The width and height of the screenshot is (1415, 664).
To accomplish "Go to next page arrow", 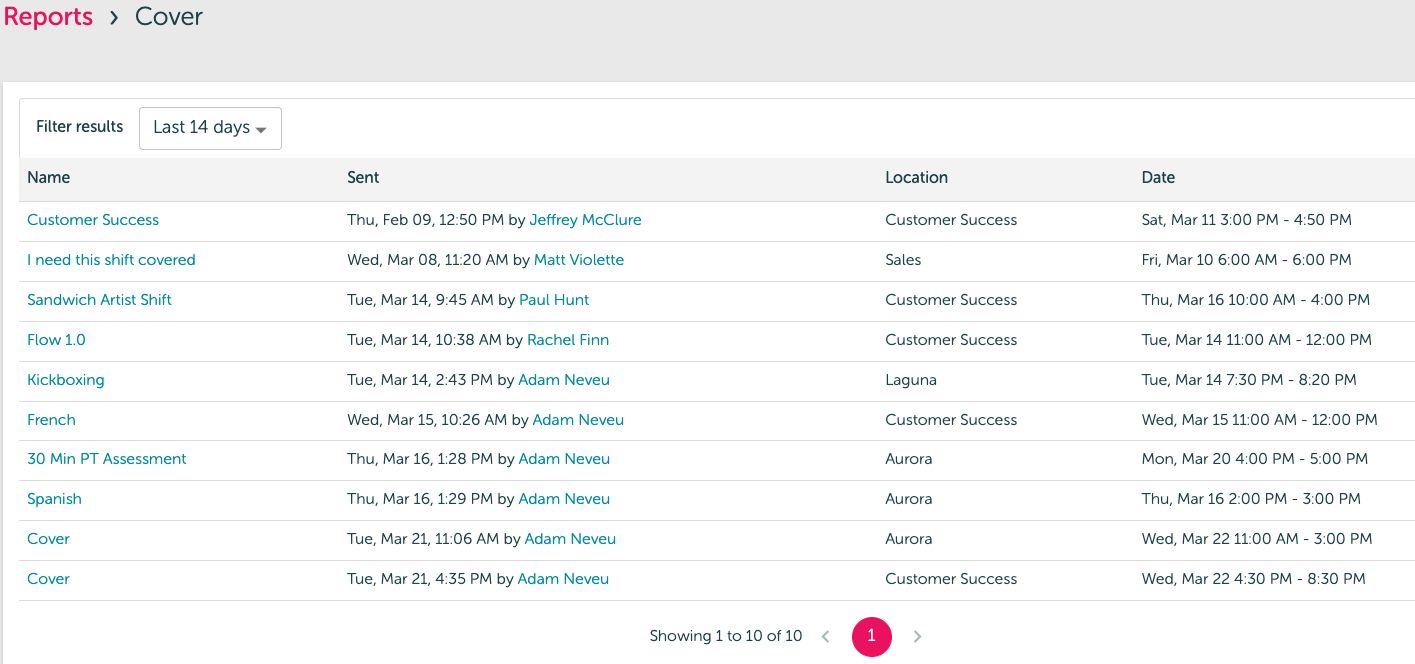I will point(917,636).
